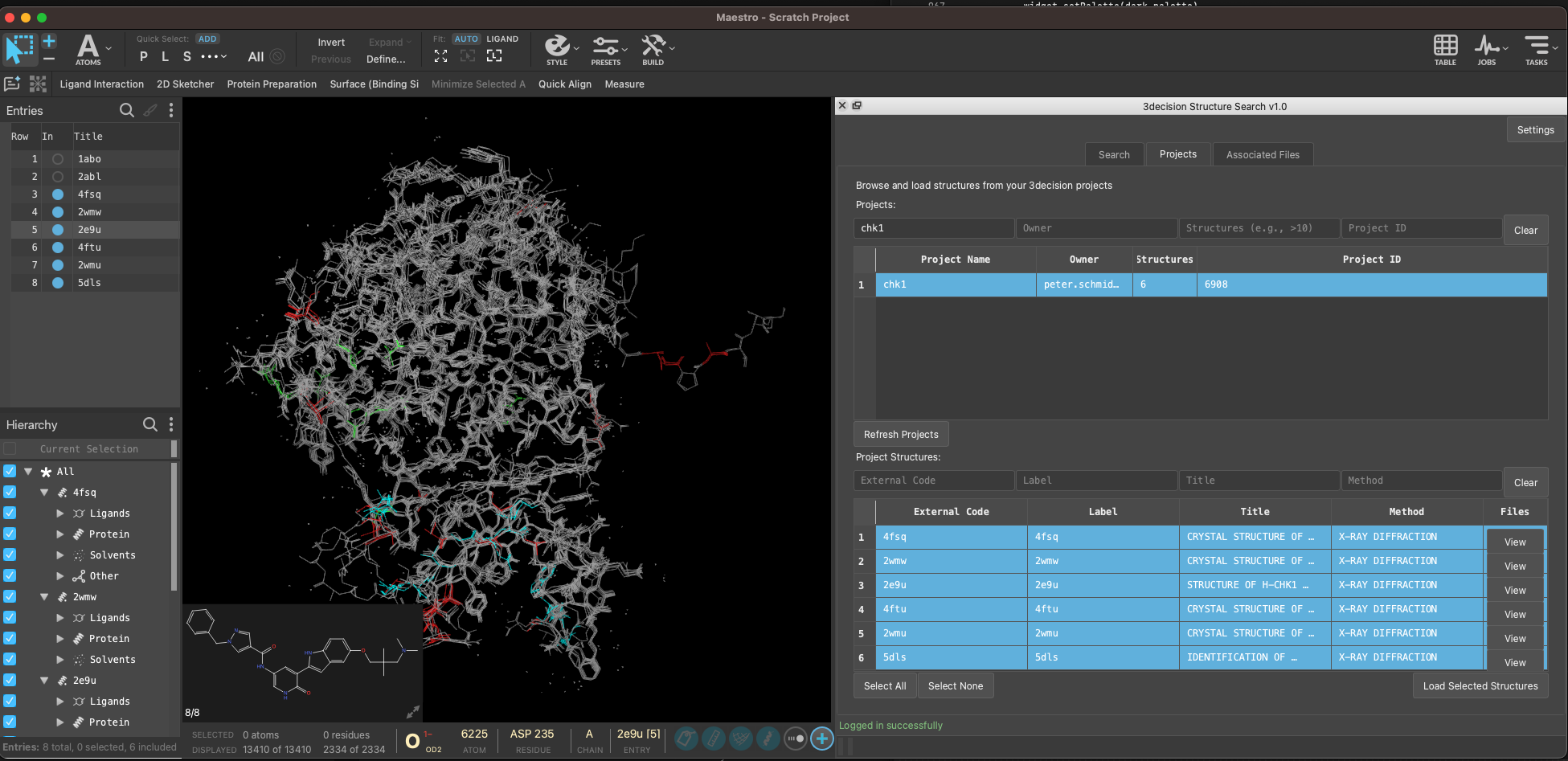Collapse the 2e9u node in Hierarchy

(x=44, y=681)
